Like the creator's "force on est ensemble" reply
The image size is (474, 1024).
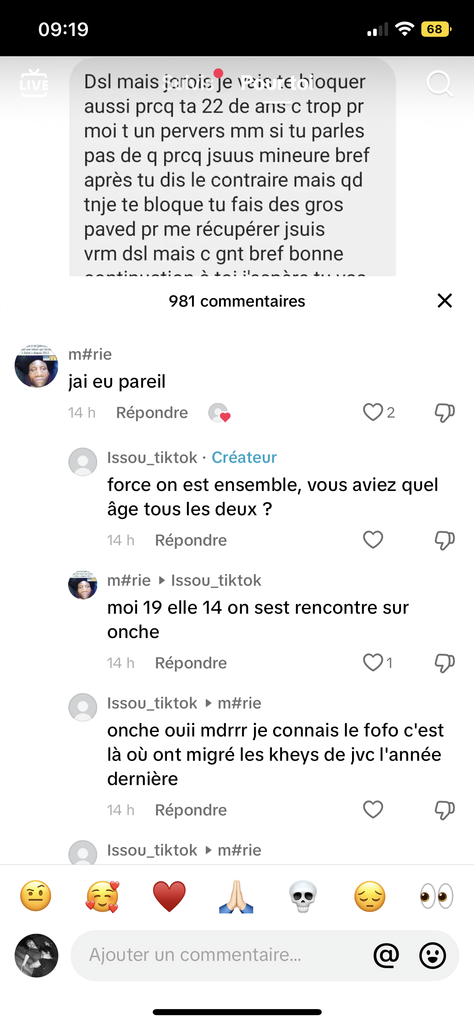(372, 540)
